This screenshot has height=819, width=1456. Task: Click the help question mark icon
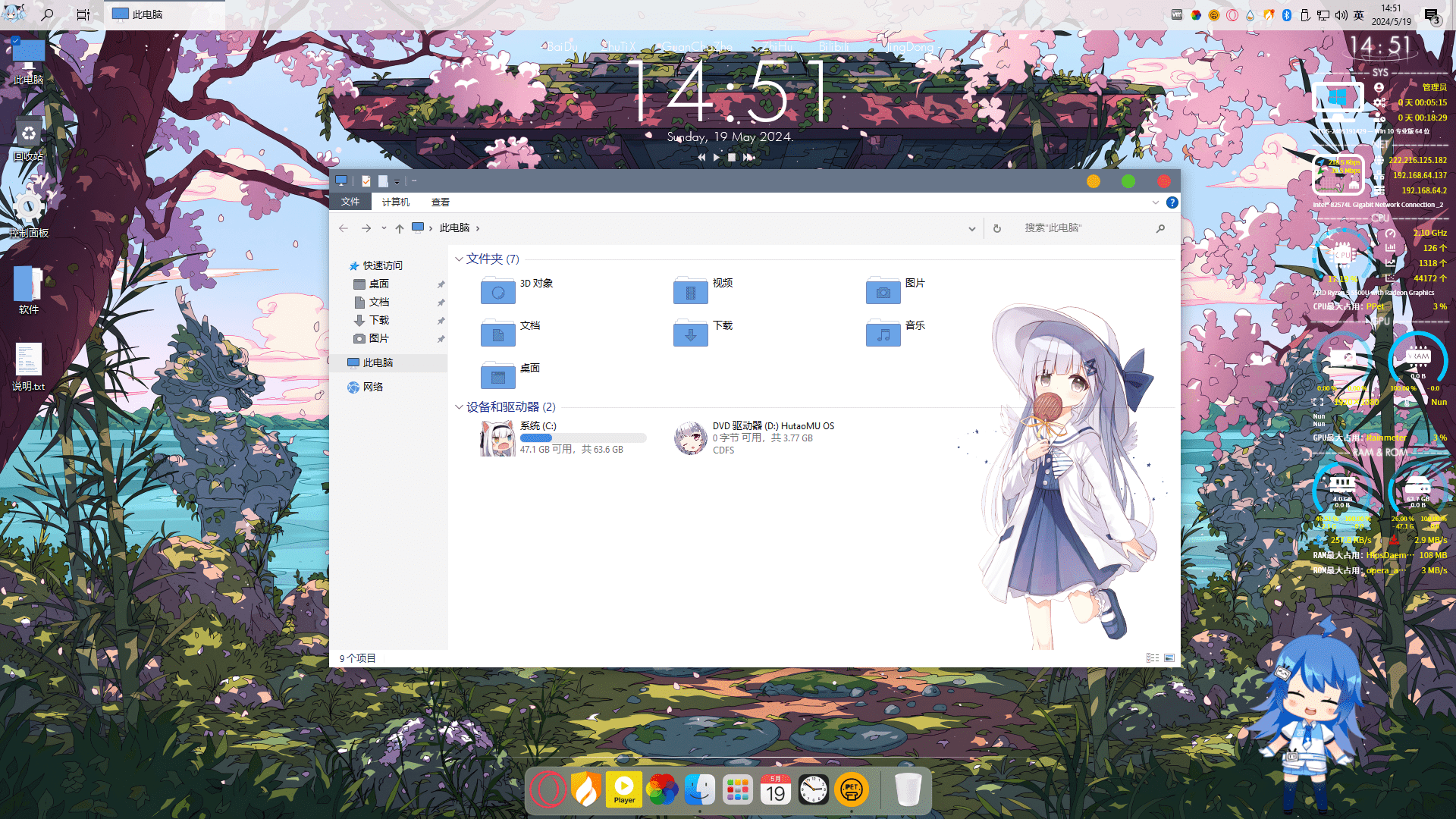click(1172, 202)
